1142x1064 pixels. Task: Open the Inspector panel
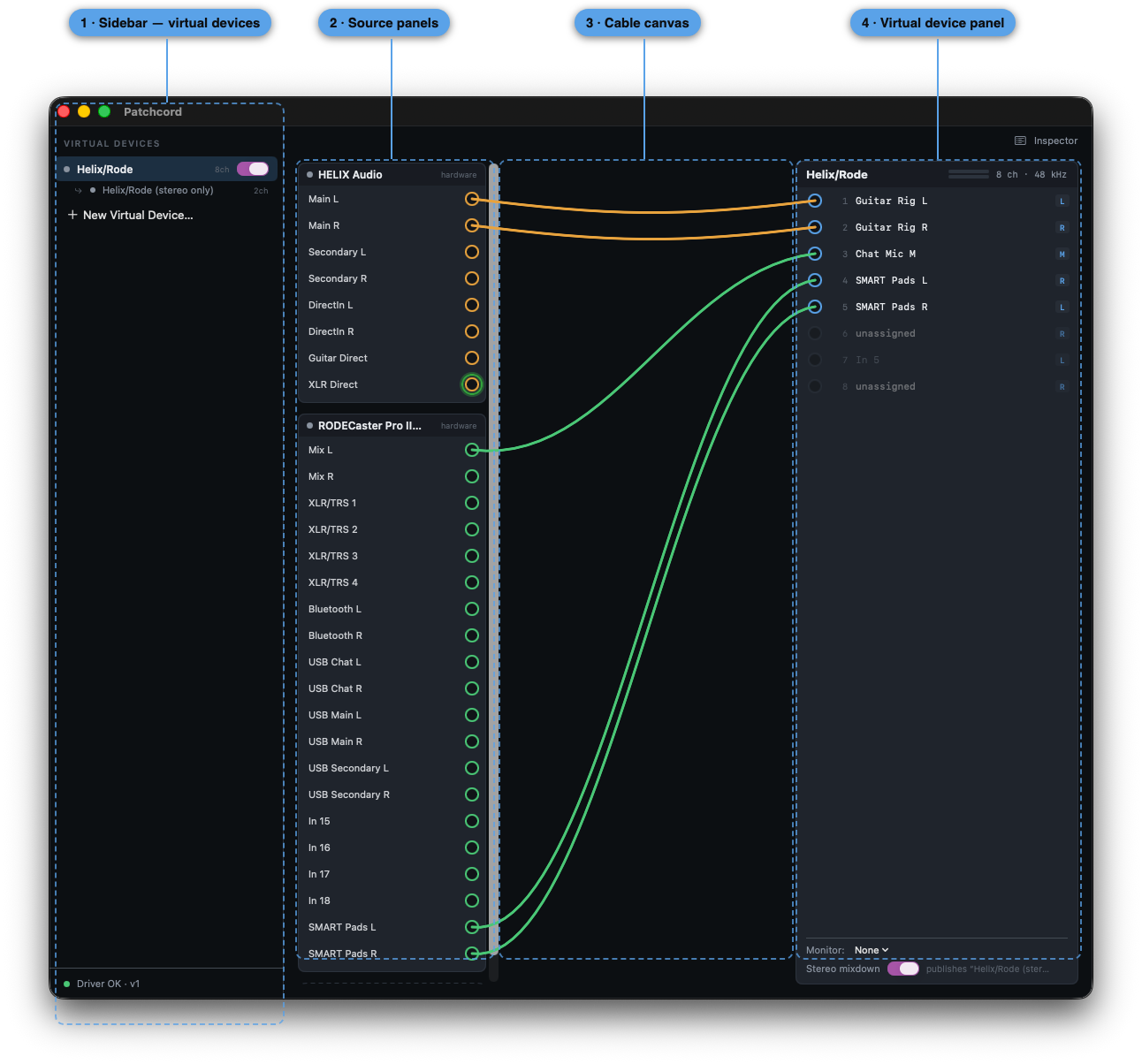1047,141
